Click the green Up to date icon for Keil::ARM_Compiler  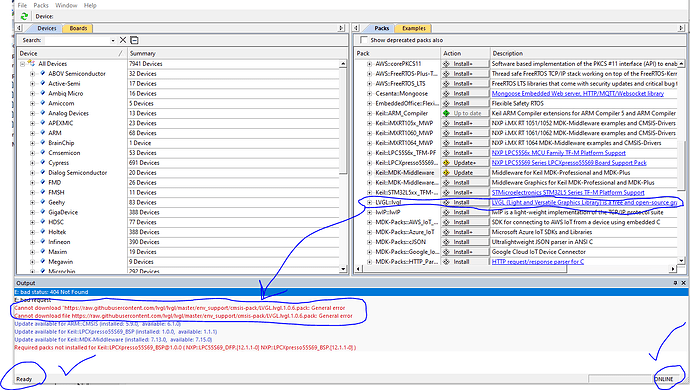[446, 113]
